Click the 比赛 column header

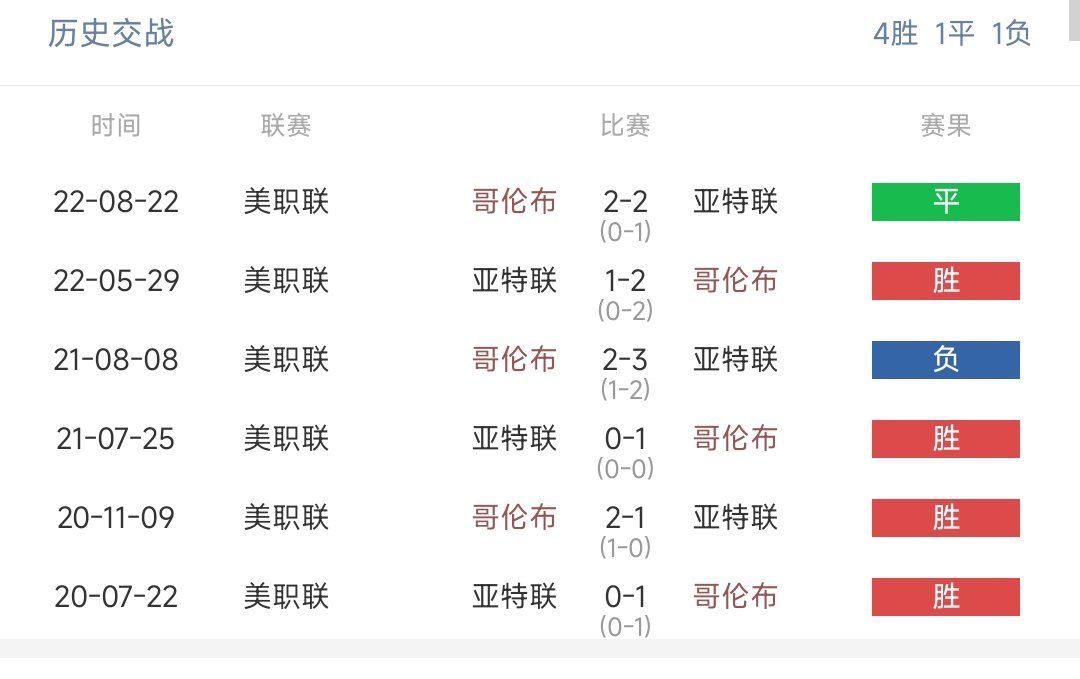click(x=625, y=125)
